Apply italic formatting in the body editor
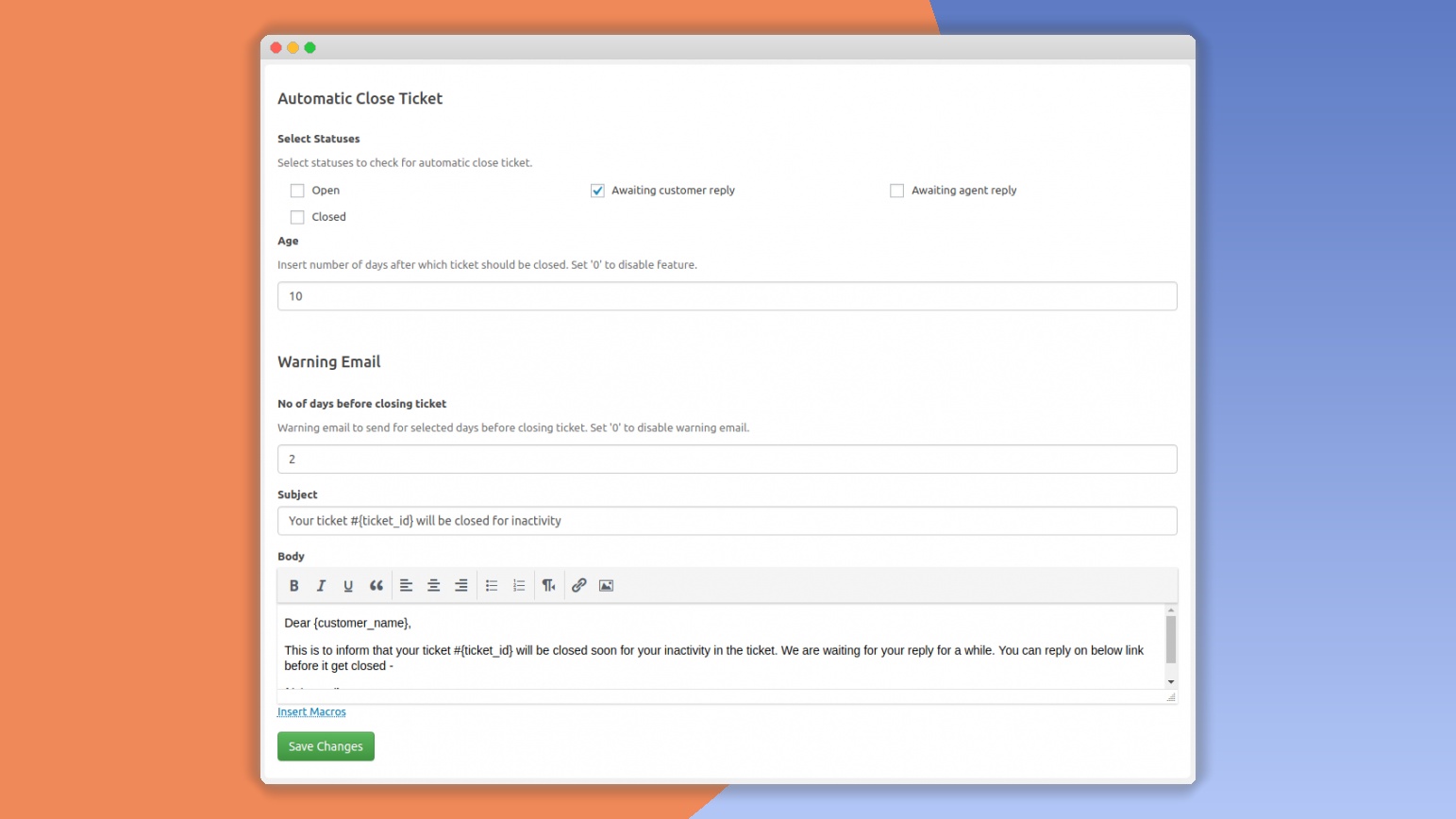 pyautogui.click(x=321, y=586)
